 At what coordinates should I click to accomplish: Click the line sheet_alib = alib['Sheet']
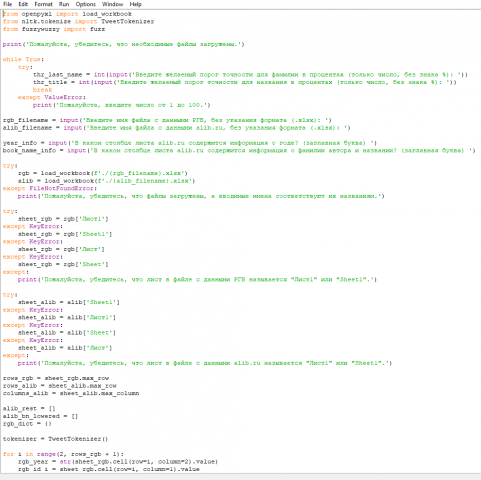click(67, 333)
